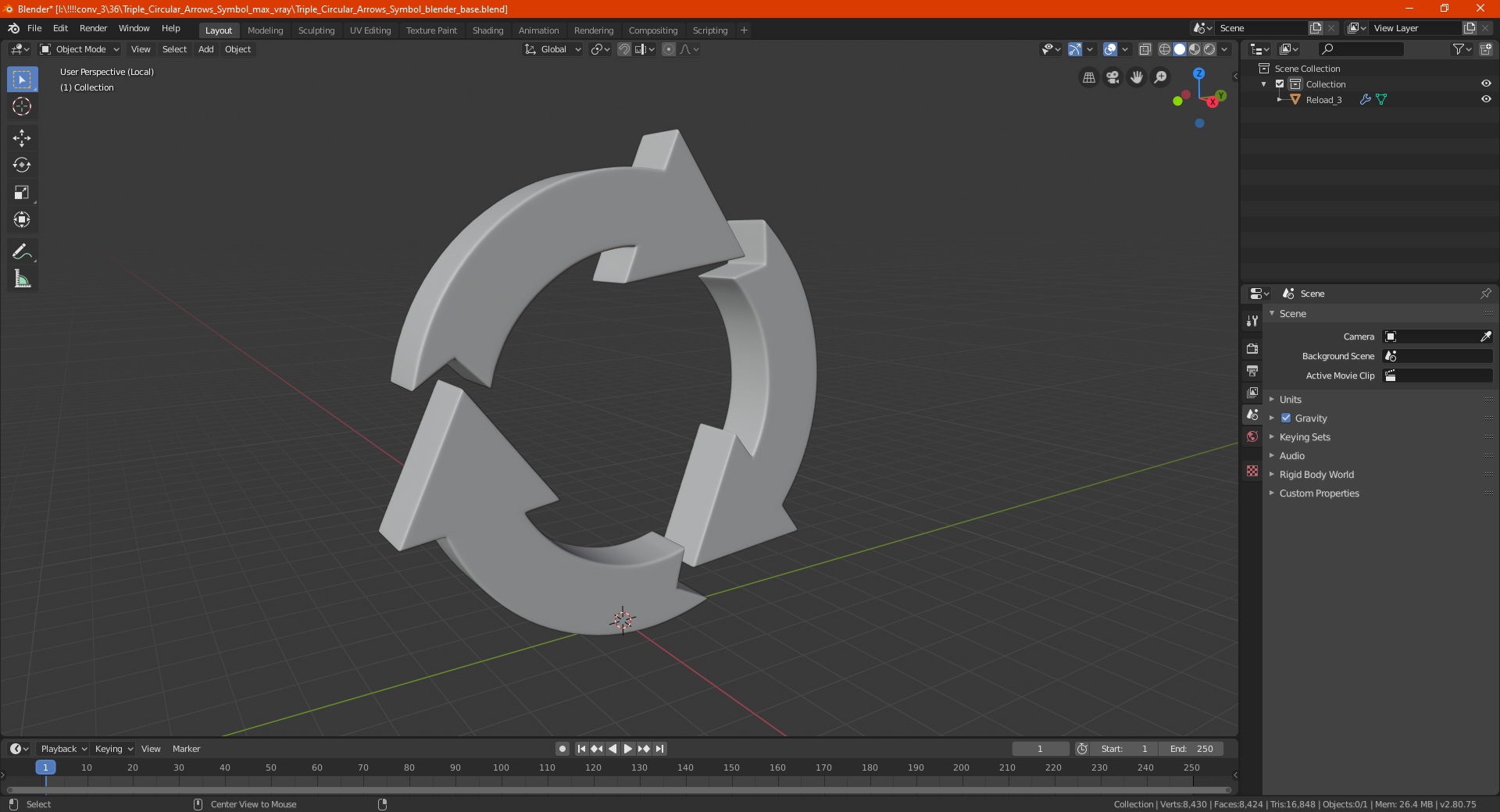The width and height of the screenshot is (1500, 812).
Task: Open Render properties tab
Action: [1252, 348]
